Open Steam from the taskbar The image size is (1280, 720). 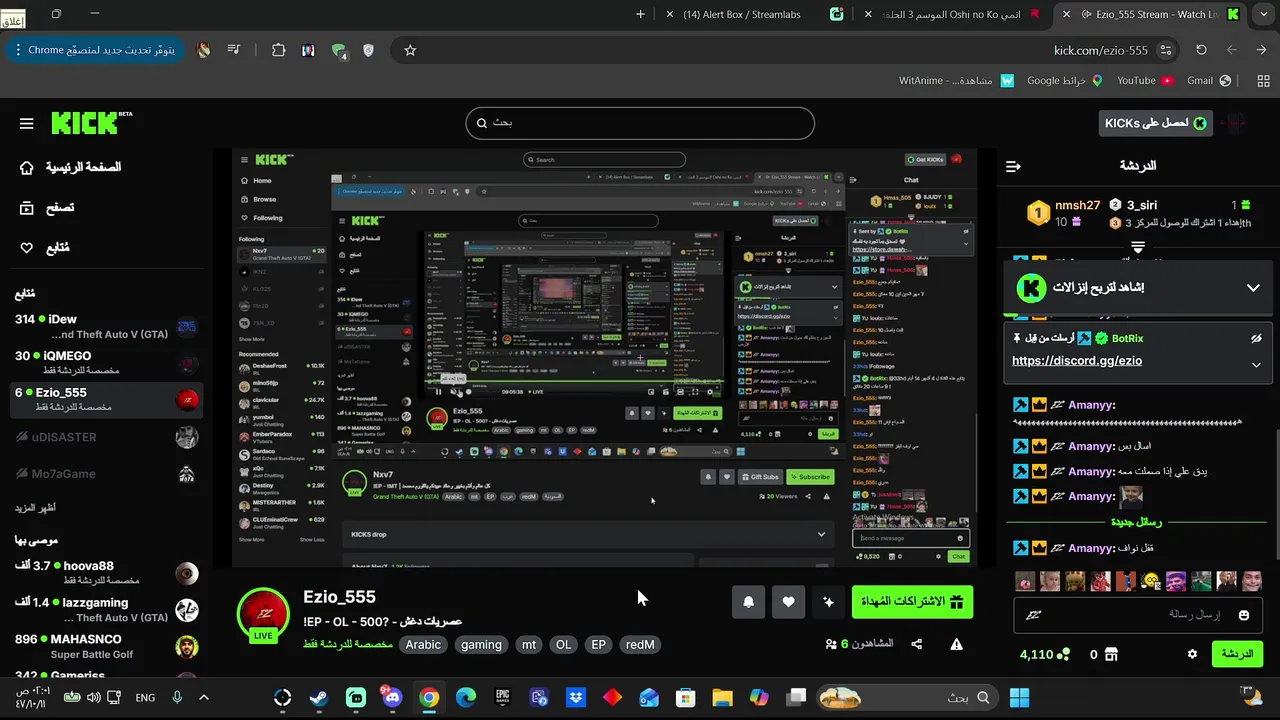tap(318, 697)
